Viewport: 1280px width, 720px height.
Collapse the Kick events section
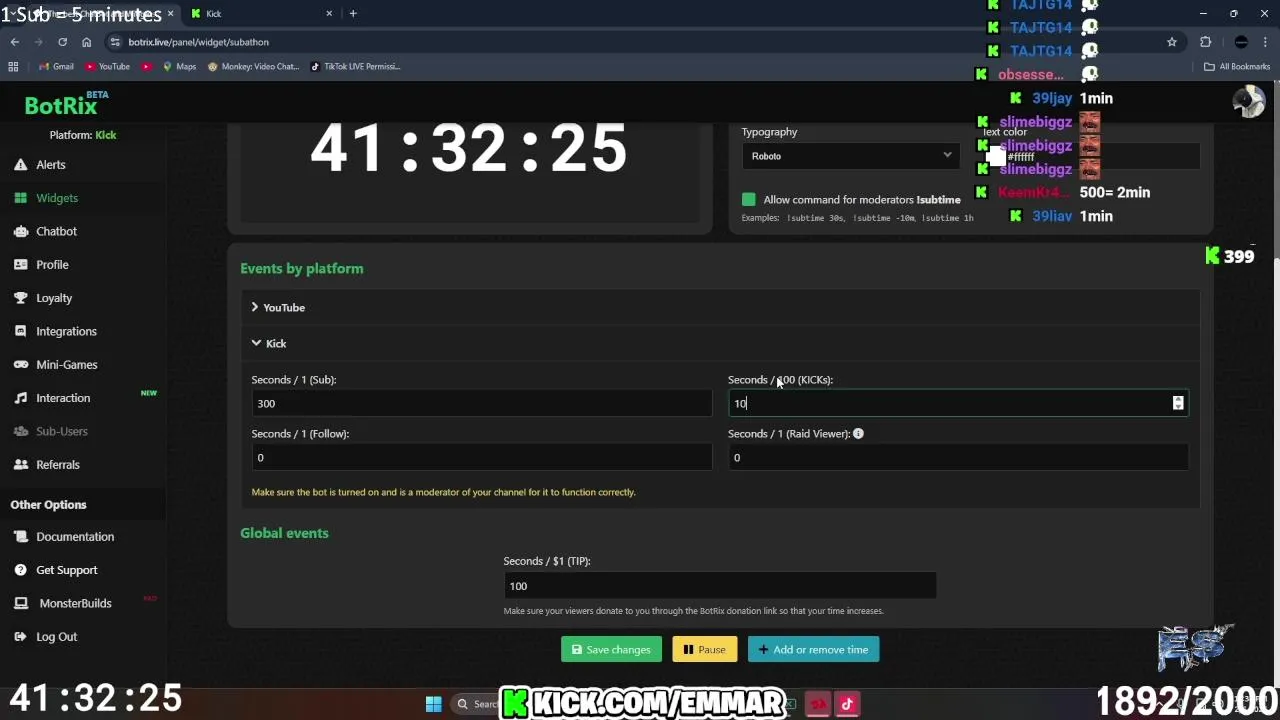click(x=720, y=343)
